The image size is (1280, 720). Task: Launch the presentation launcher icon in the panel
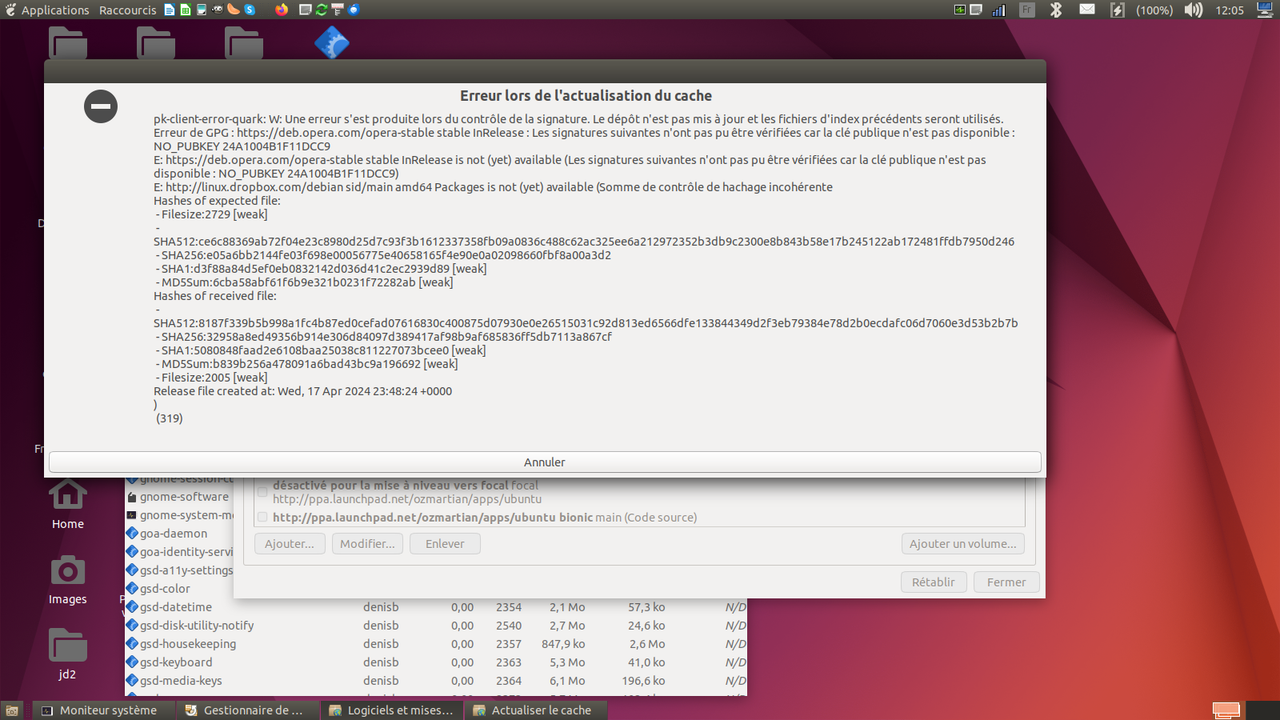202,10
